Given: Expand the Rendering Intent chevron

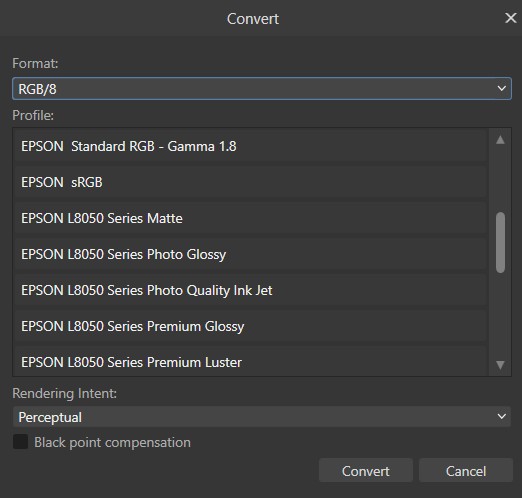Looking at the screenshot, I should coord(501,416).
